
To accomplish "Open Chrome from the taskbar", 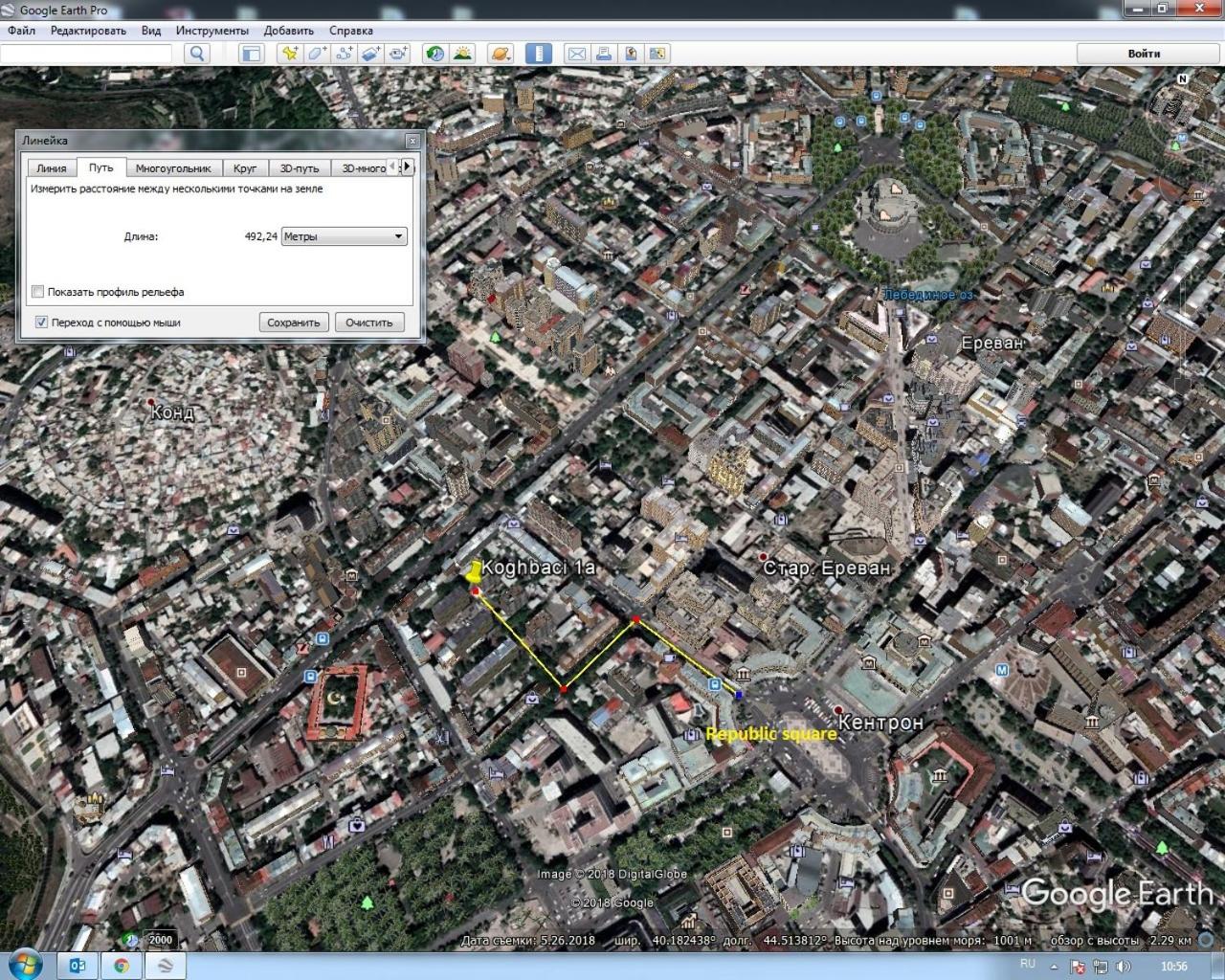I will coord(122,965).
